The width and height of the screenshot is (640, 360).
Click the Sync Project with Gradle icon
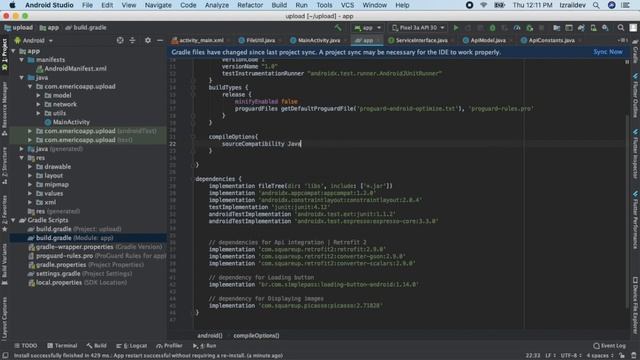[x=581, y=28]
